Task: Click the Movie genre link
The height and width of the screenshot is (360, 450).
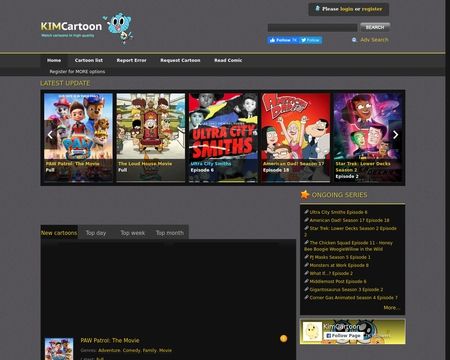Action: click(165, 350)
